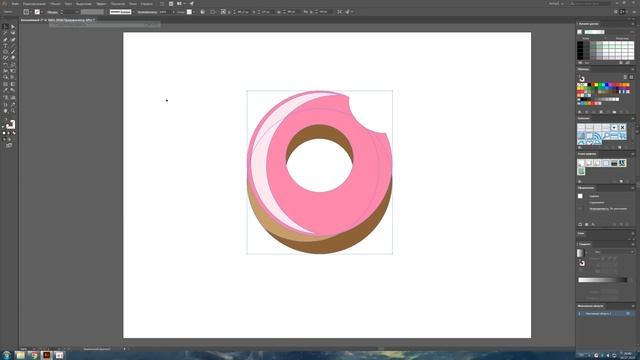The width and height of the screenshot is (640, 360).
Task: Switch Swatches panel to thumbnail view
Action: [631, 77]
